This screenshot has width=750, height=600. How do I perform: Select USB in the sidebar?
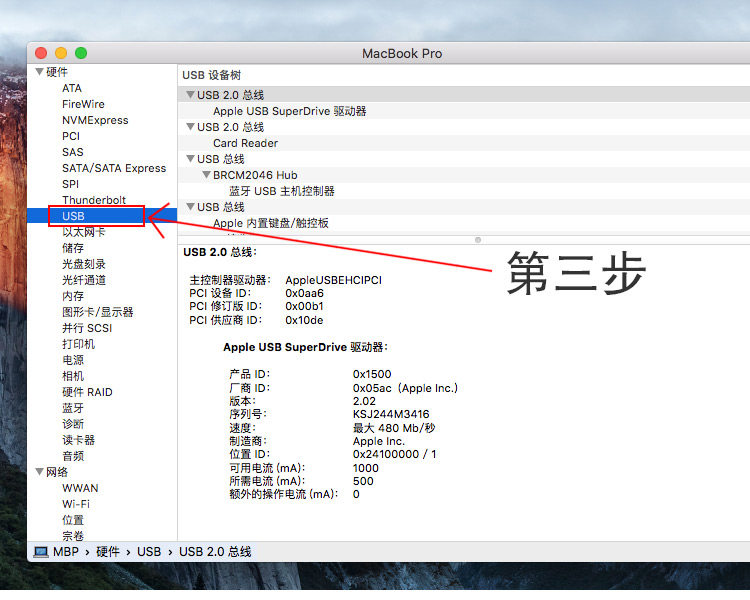click(x=73, y=216)
